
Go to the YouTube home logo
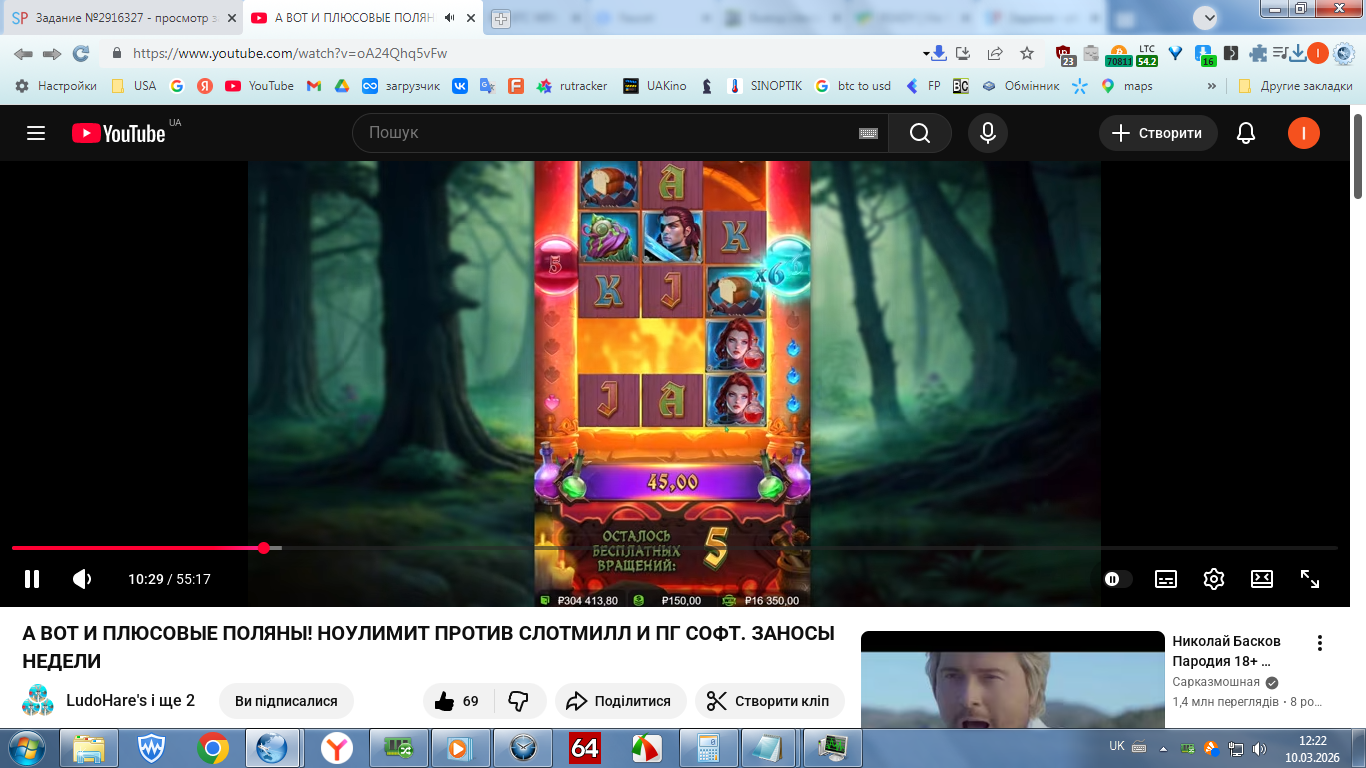click(118, 133)
